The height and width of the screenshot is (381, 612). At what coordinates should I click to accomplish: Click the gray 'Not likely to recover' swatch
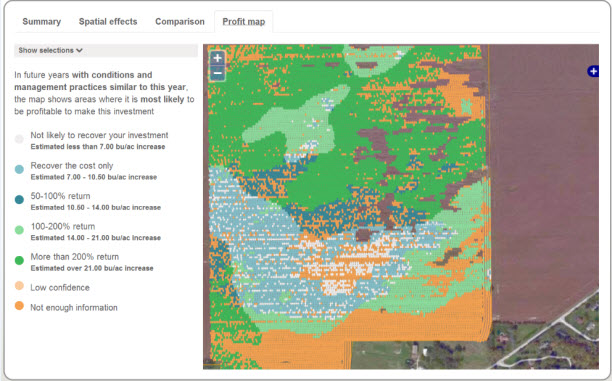[19, 139]
